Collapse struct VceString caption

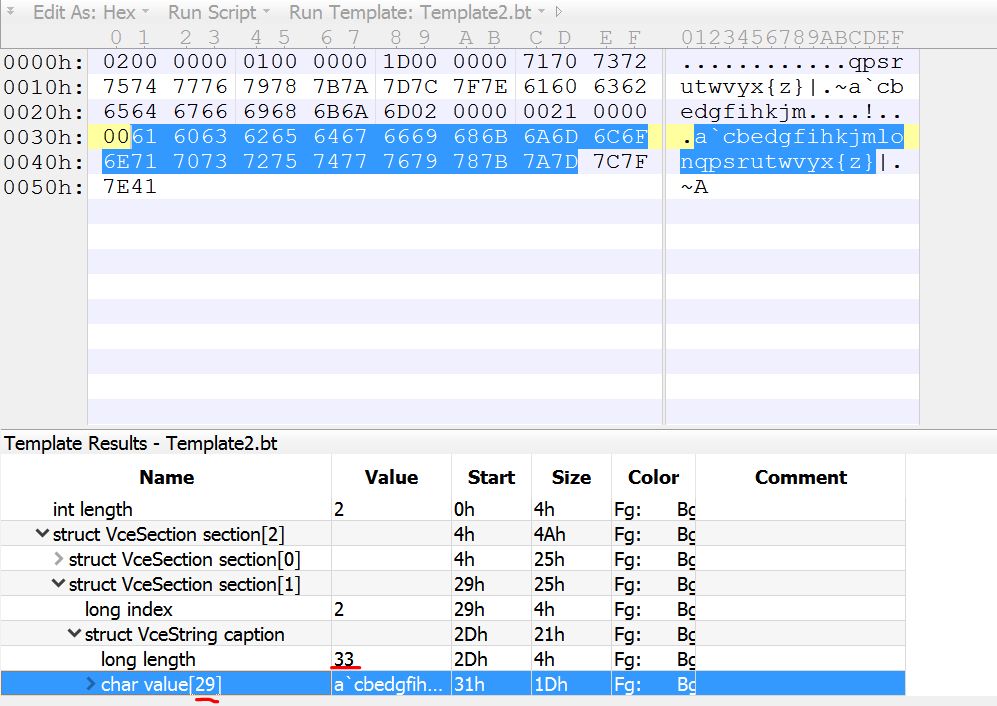click(74, 633)
